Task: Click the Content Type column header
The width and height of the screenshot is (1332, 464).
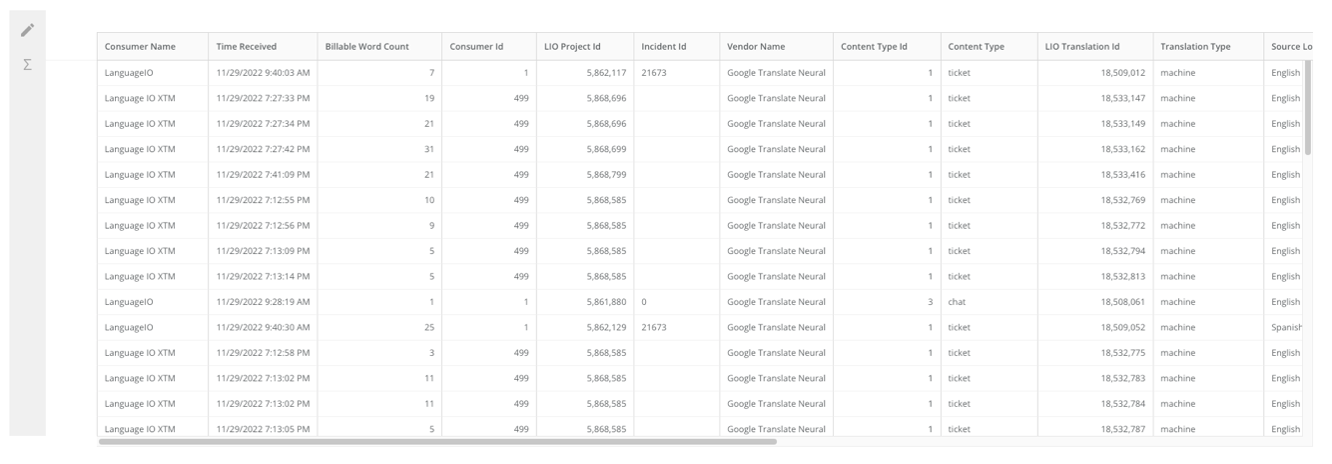Action: [x=976, y=47]
